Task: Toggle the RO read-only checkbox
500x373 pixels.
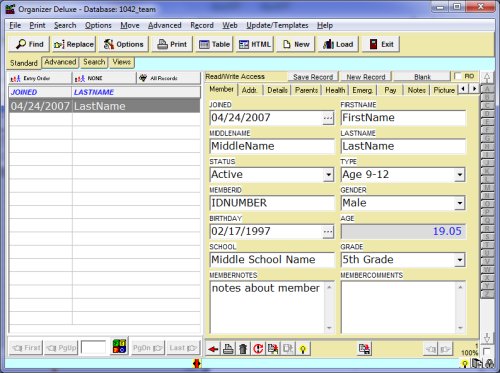Action: [x=458, y=76]
